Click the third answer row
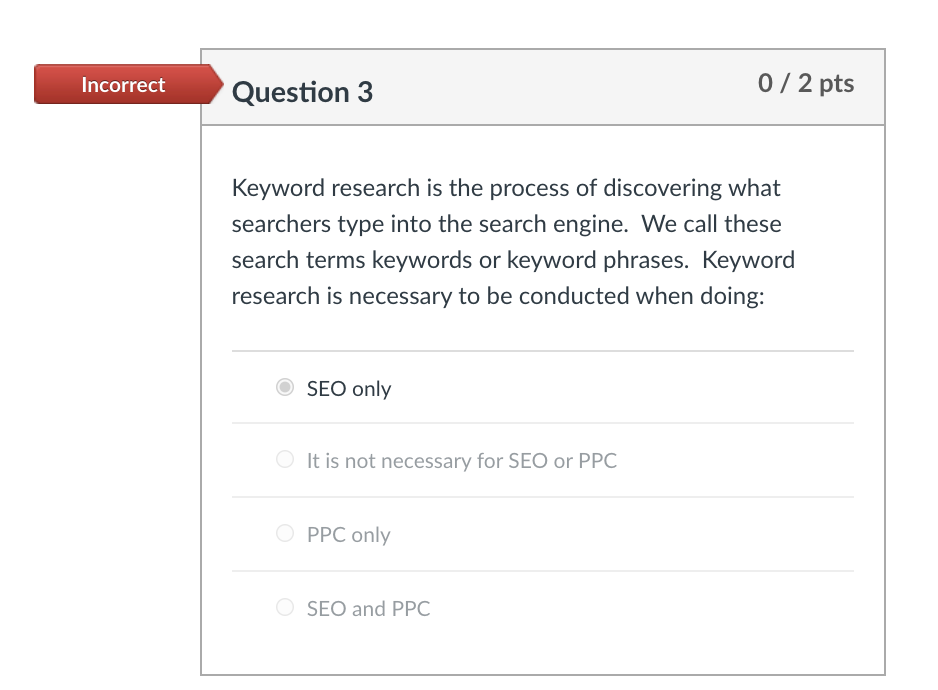Image resolution: width=938 pixels, height=690 pixels. (543, 535)
